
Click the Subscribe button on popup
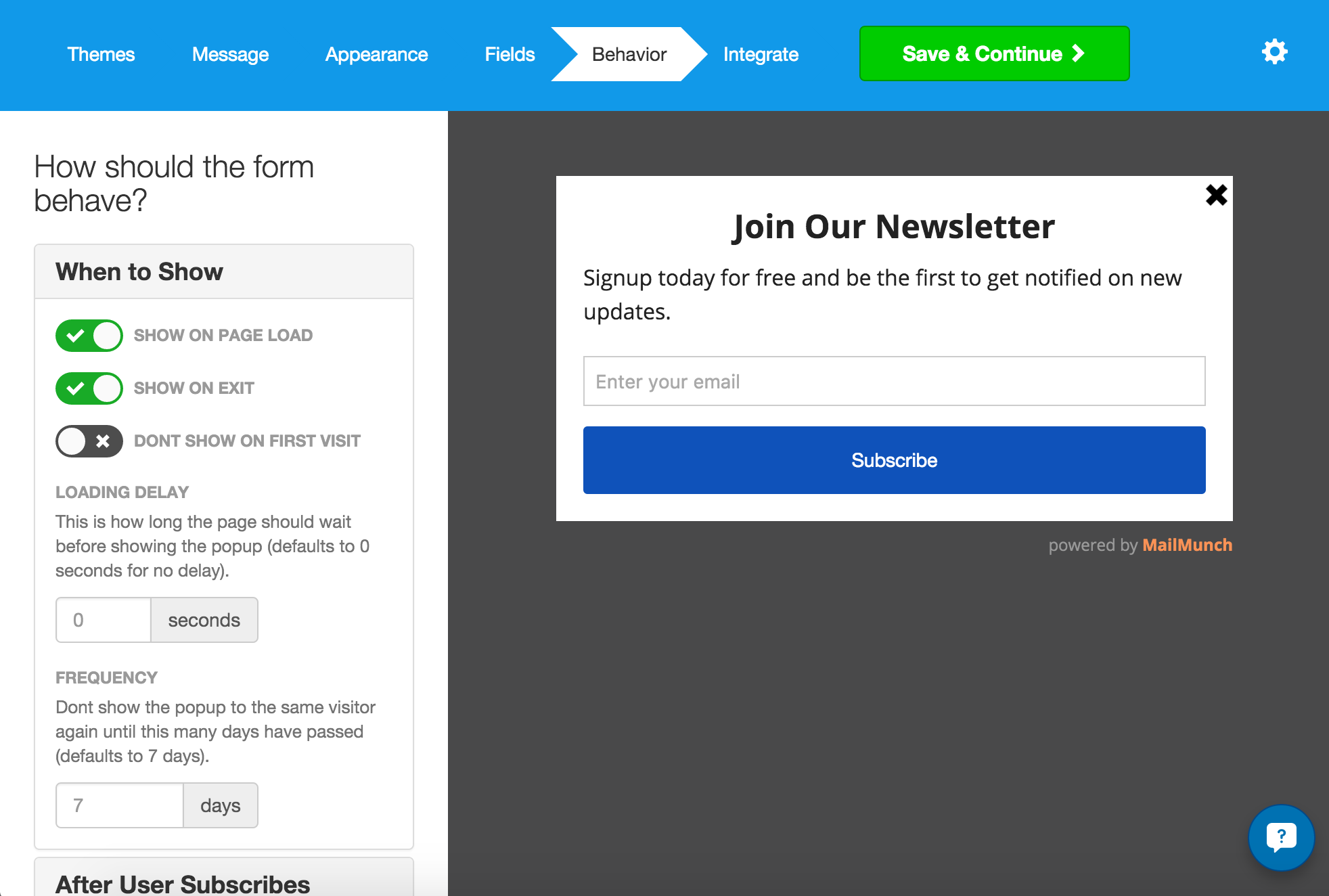pyautogui.click(x=893, y=460)
